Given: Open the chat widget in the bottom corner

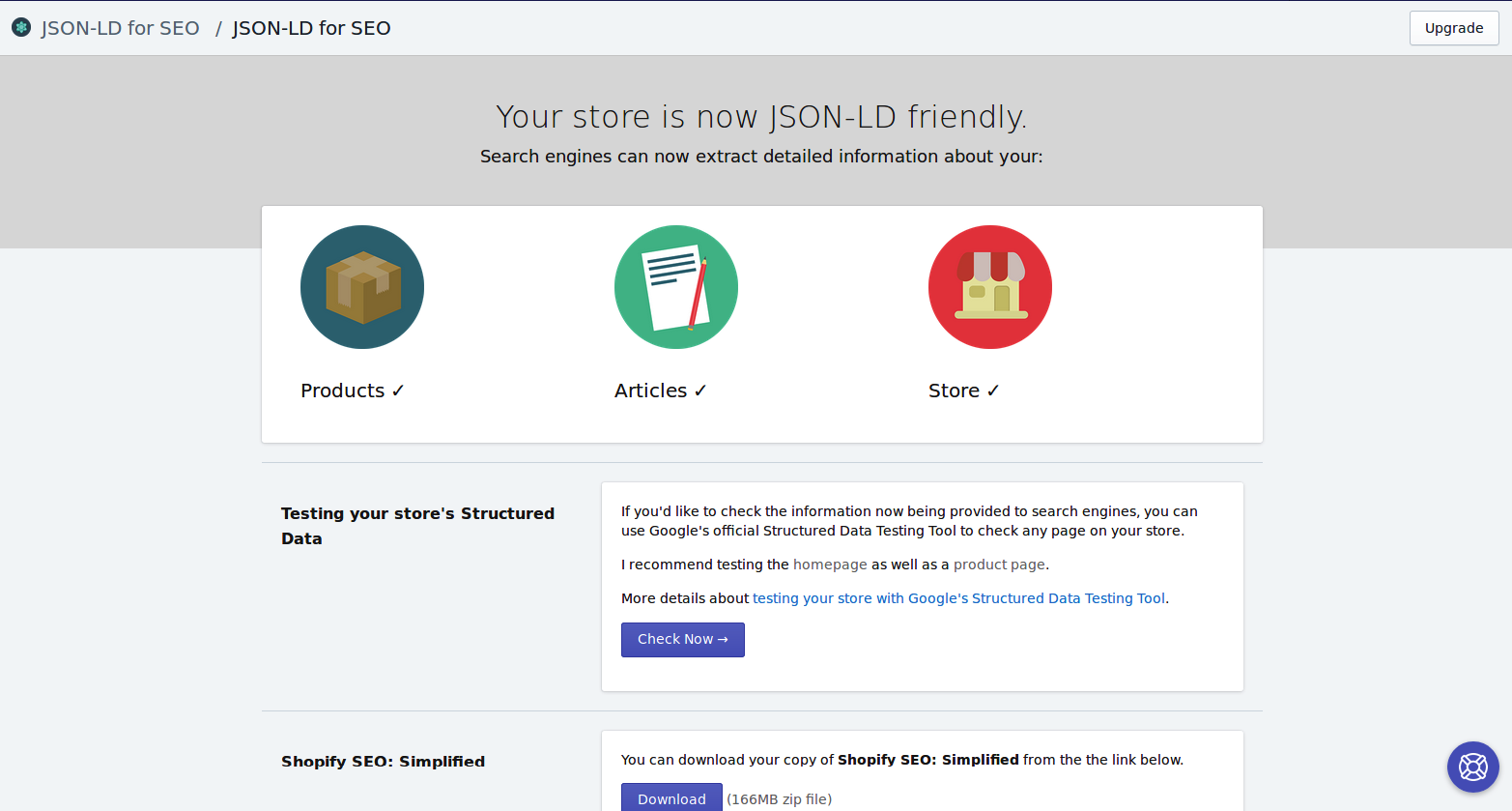Looking at the screenshot, I should coord(1472,767).
